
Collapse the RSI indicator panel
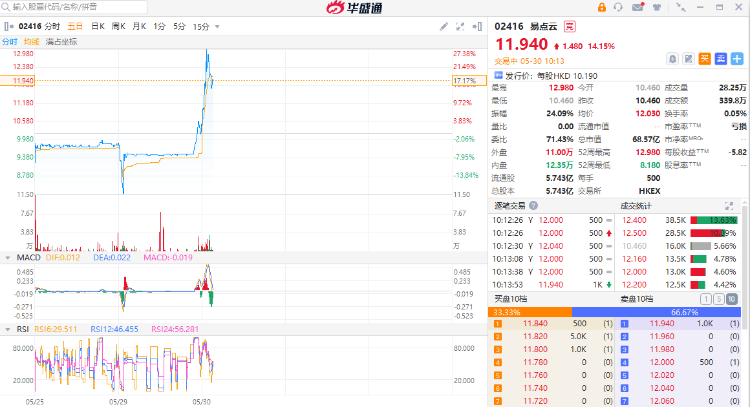click(8, 330)
